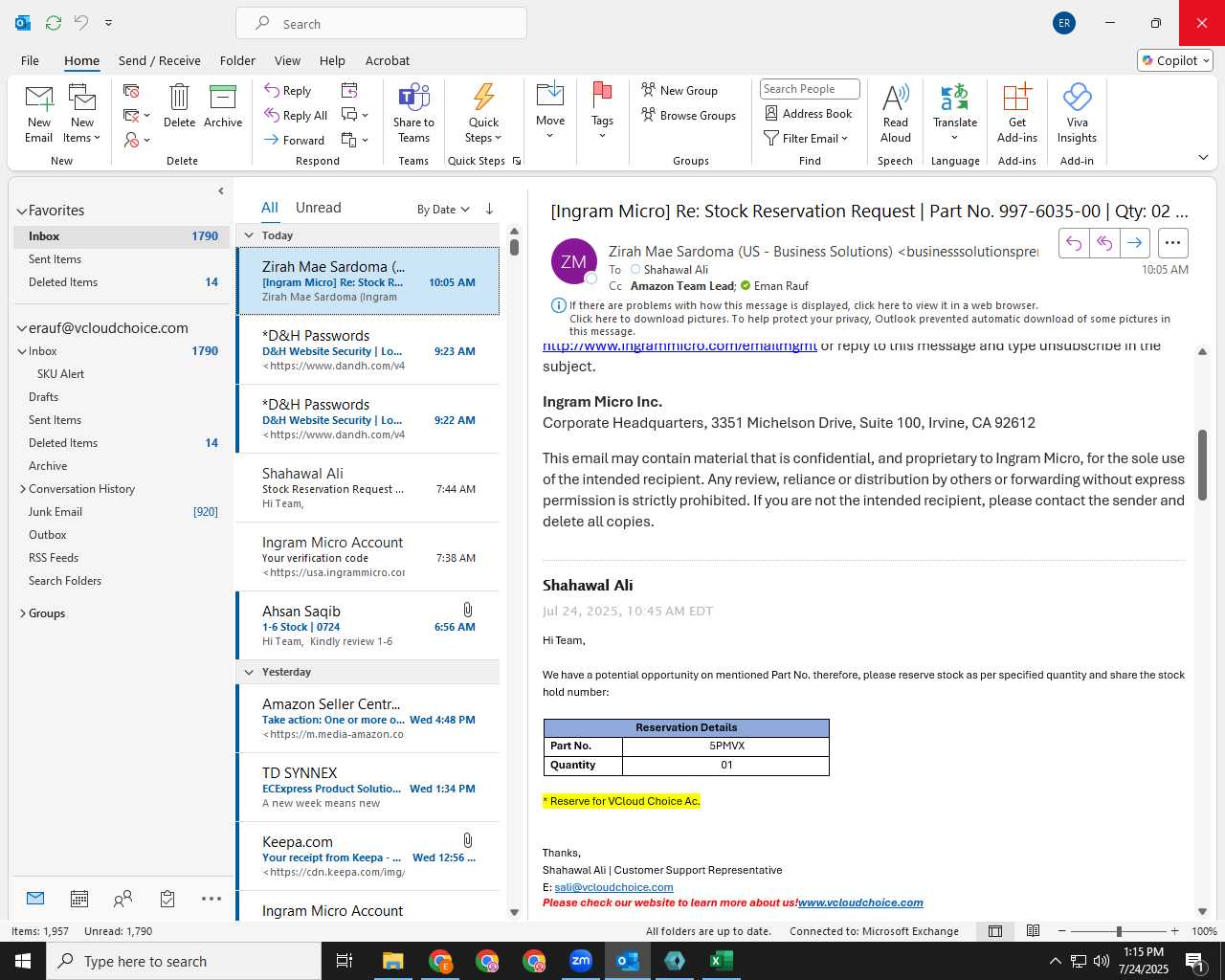Open the Acrobat tab

click(388, 60)
